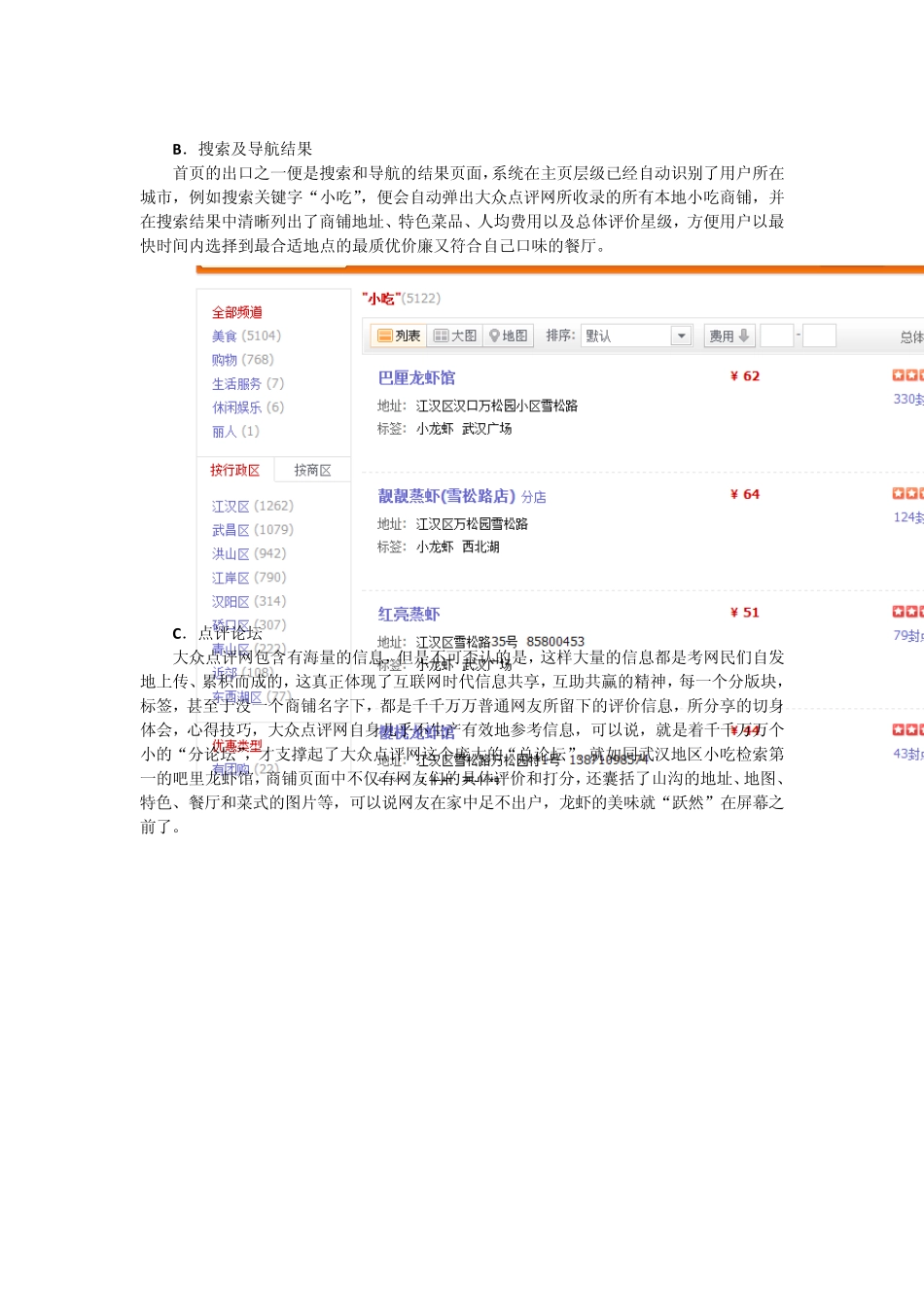Sort results by 费用 cost

(729, 336)
